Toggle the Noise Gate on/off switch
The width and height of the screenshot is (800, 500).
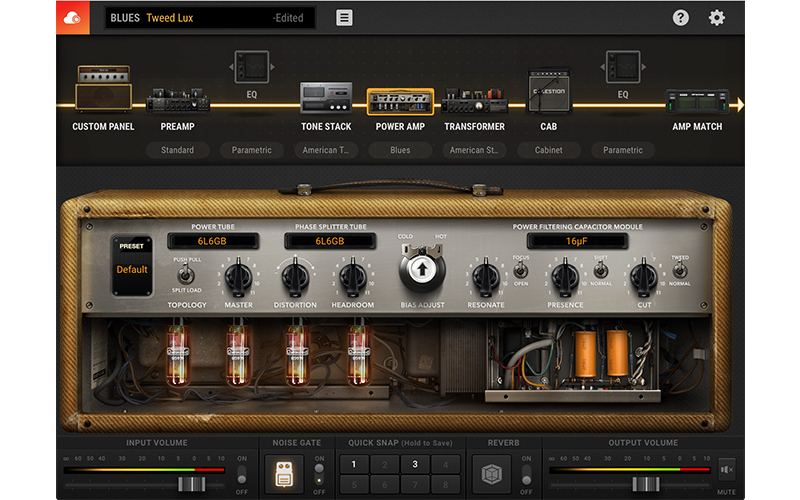click(x=319, y=474)
